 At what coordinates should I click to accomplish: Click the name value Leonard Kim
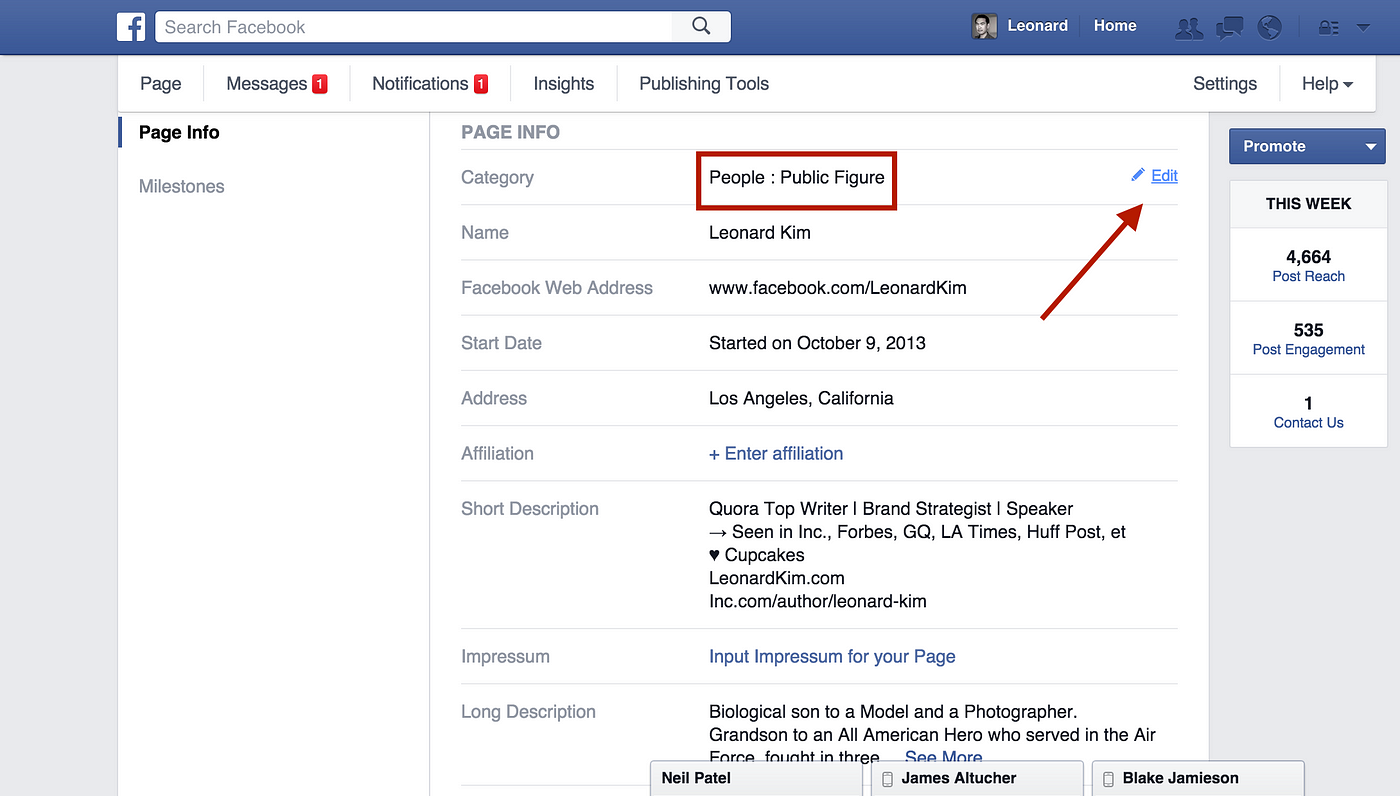[x=760, y=232]
